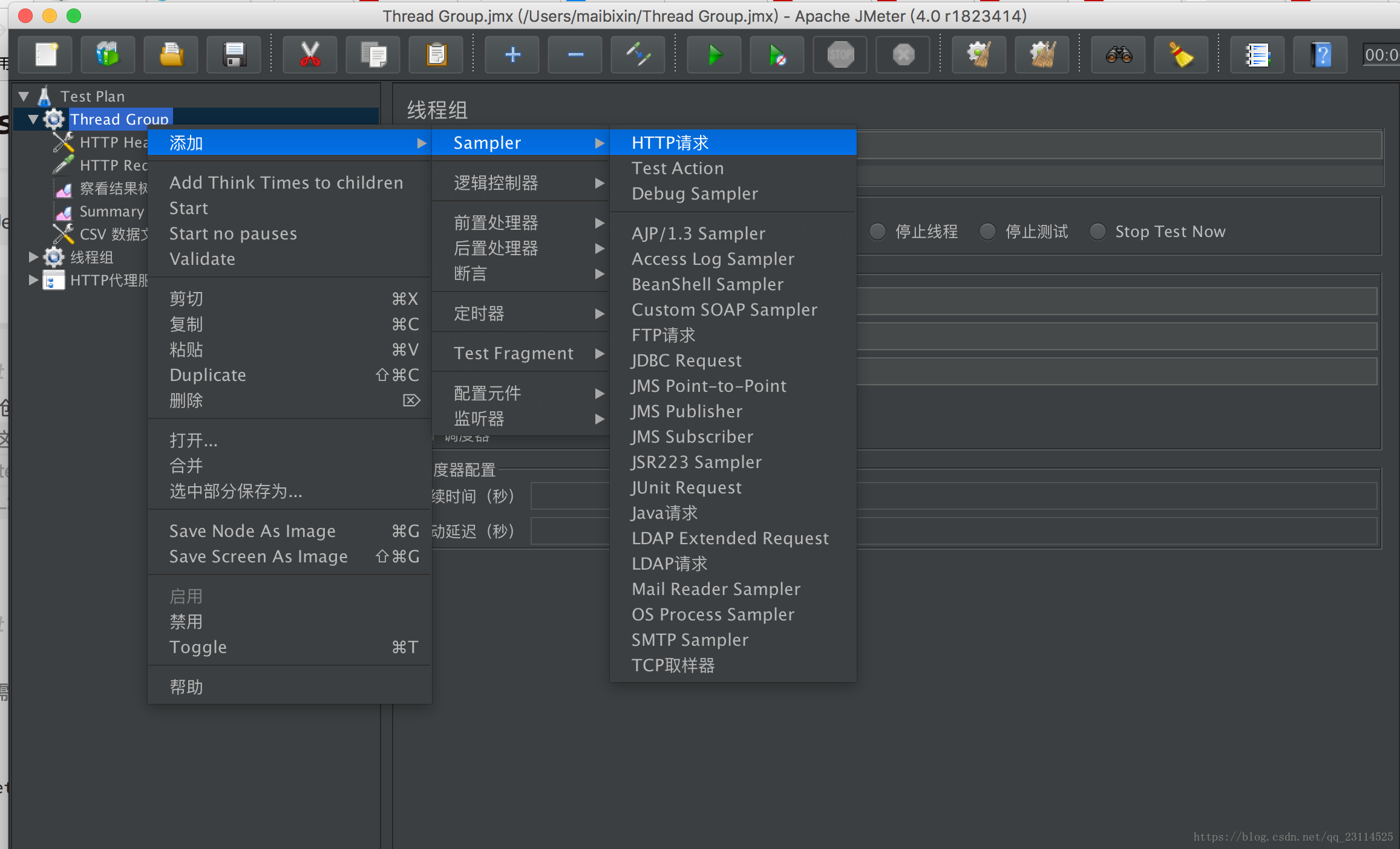This screenshot has width=1400, height=849.
Task: Choose JDBC Request sampler
Action: (733, 360)
